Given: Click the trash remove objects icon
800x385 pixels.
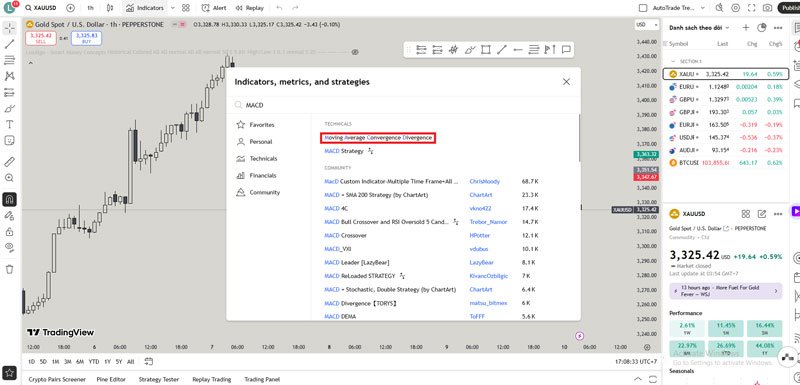Looking at the screenshot, I should (x=9, y=269).
